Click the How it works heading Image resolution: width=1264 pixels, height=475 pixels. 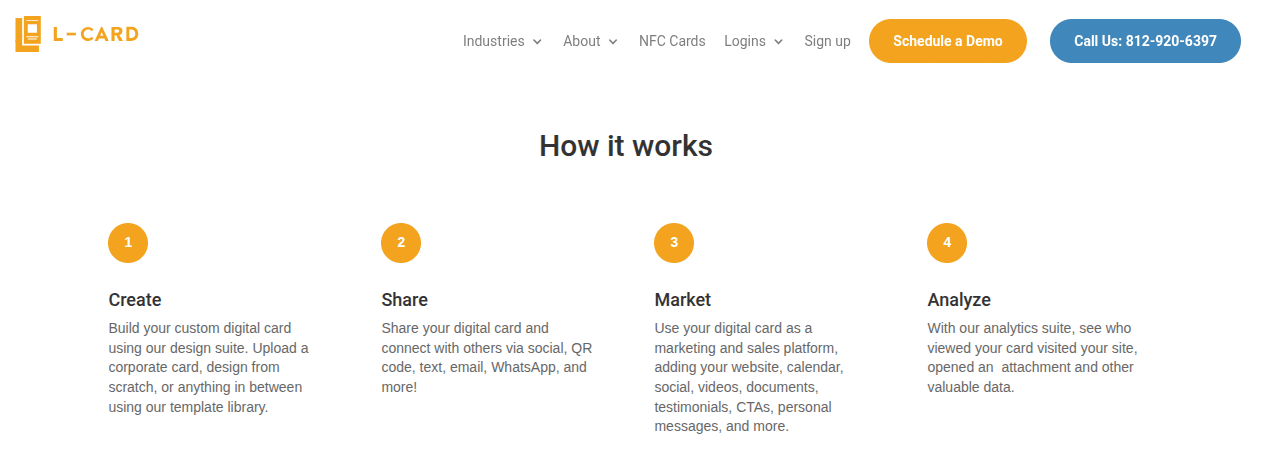click(x=626, y=146)
